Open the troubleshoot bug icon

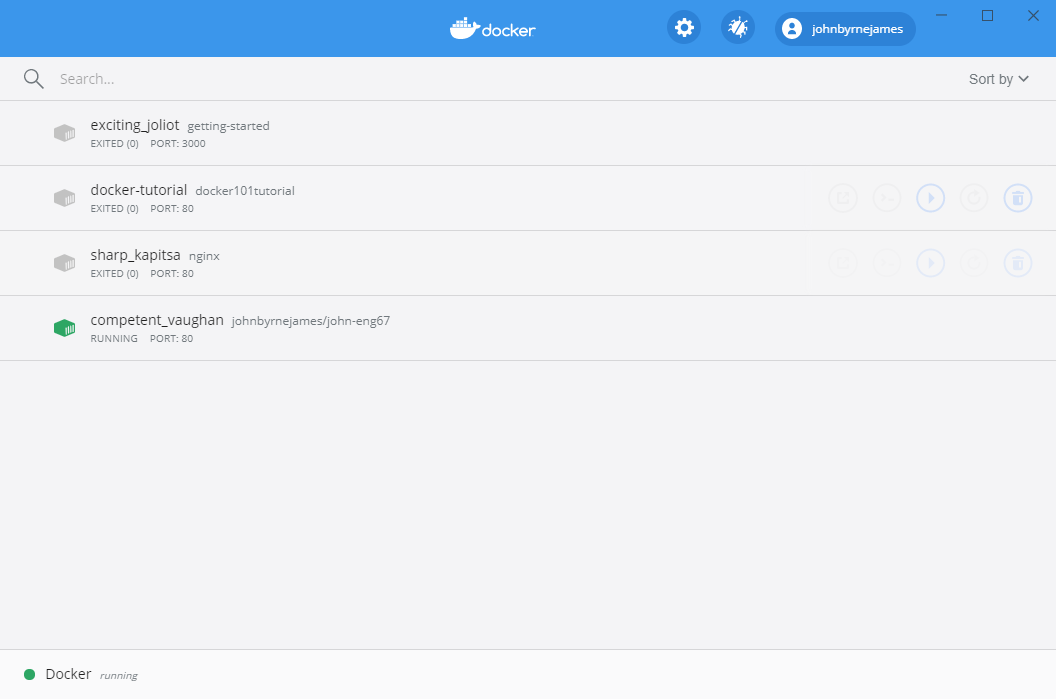(738, 28)
